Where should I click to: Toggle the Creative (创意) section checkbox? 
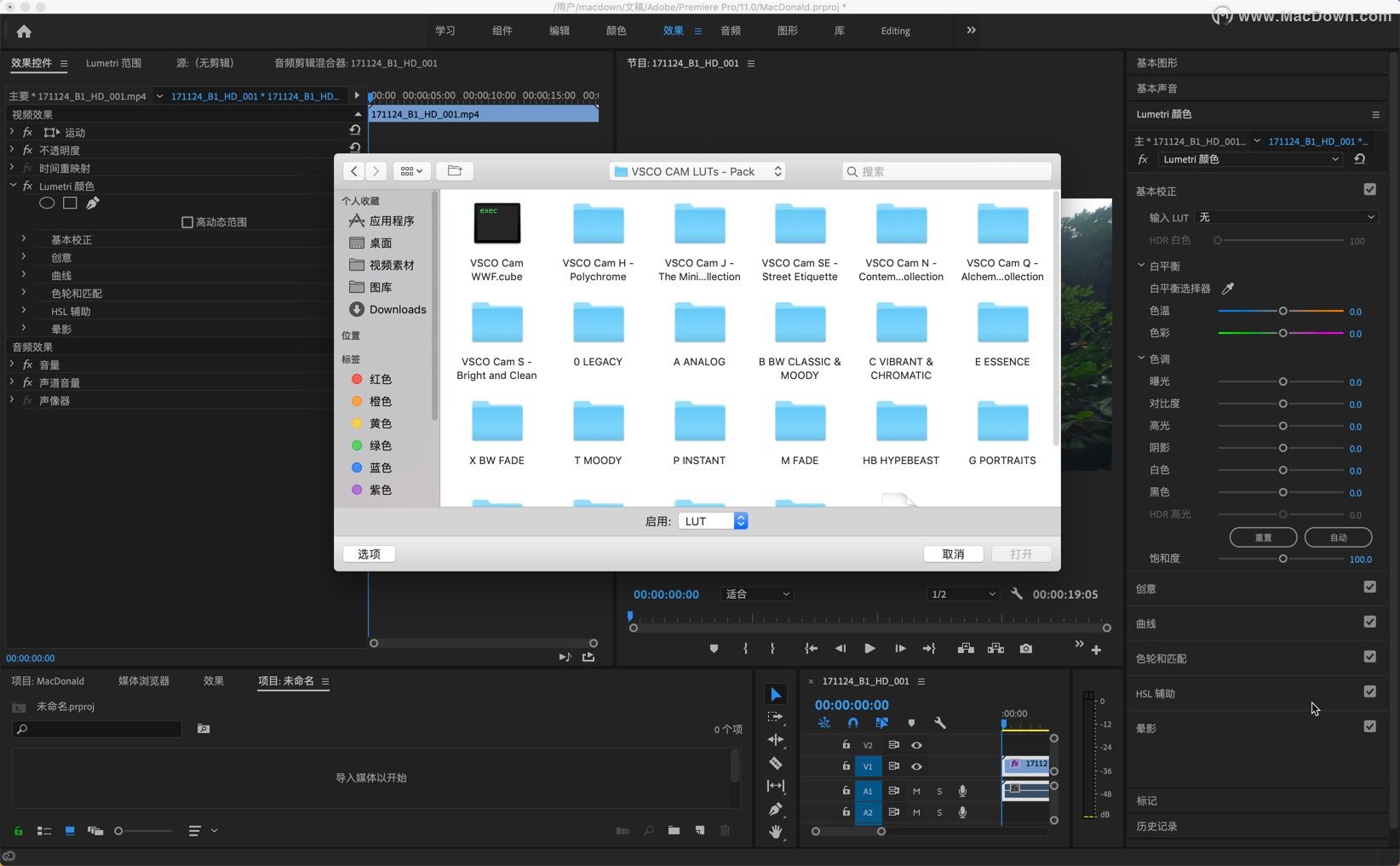1369,587
